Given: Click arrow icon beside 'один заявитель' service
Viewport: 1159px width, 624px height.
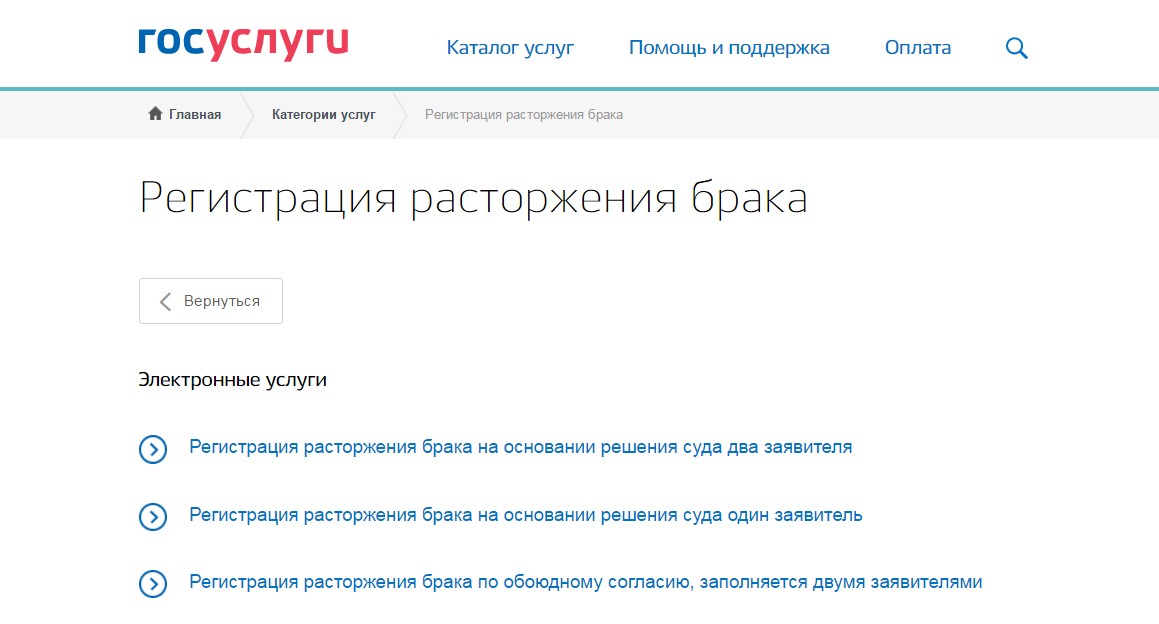Looking at the screenshot, I should point(153,517).
